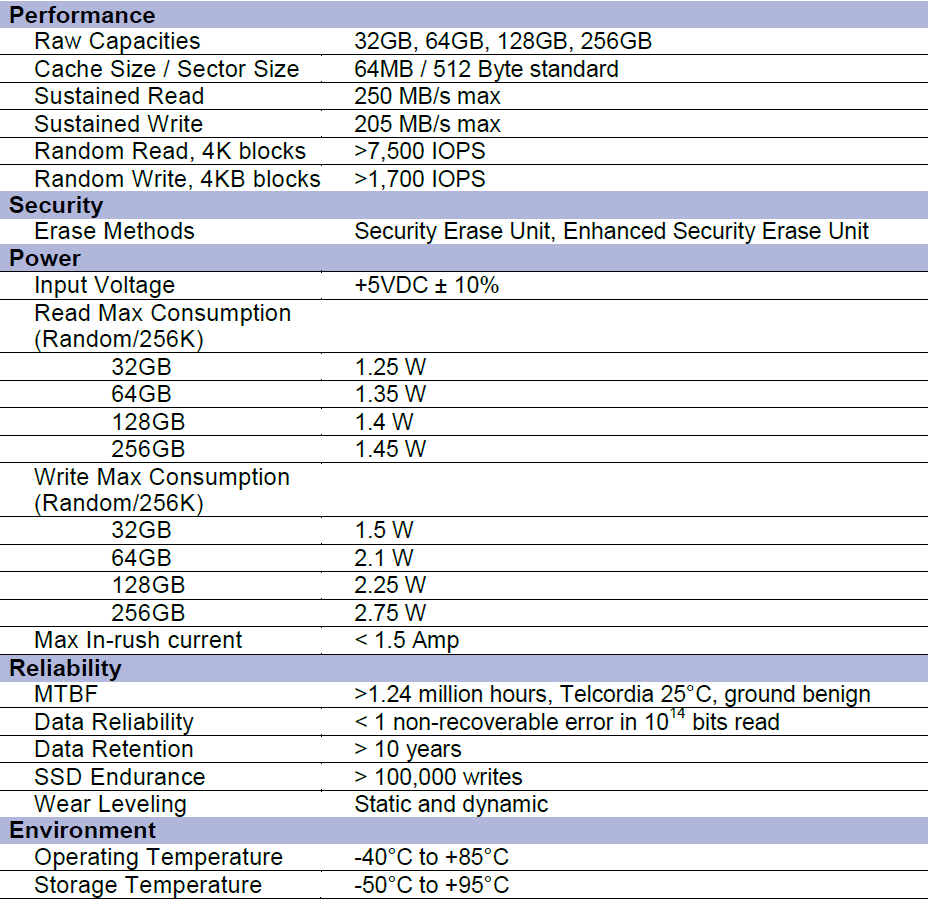Select the 1.45 W read consumption value
Image resolution: width=931 pixels, height=900 pixels.
pos(390,450)
